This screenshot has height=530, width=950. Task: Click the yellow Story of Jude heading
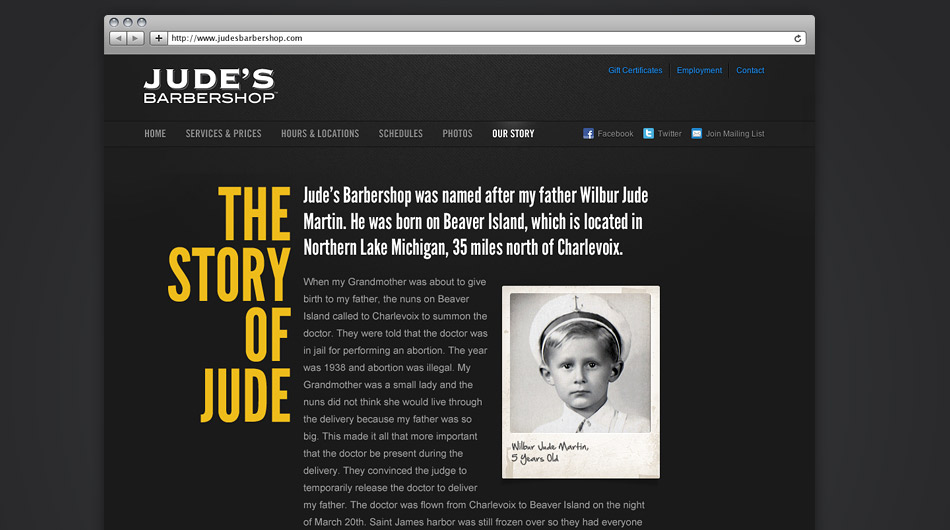[229, 304]
